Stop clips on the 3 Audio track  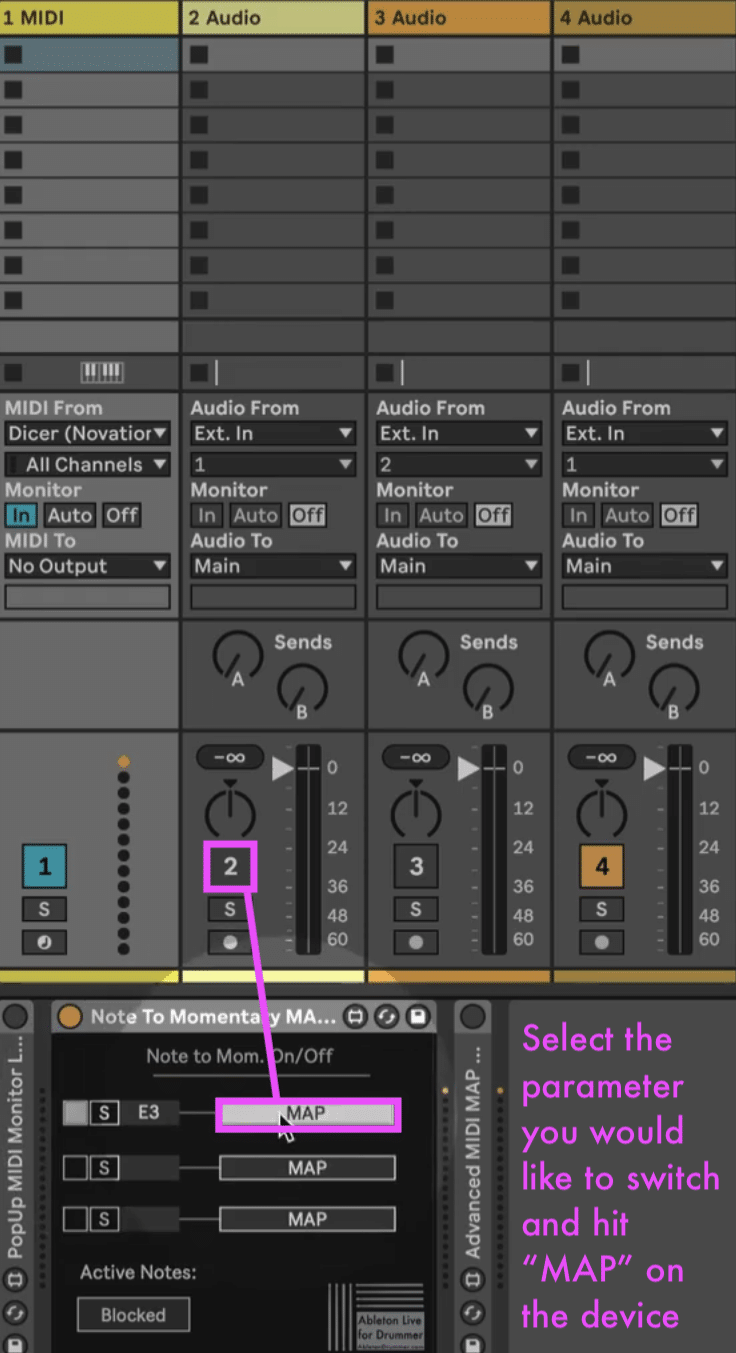point(384,373)
